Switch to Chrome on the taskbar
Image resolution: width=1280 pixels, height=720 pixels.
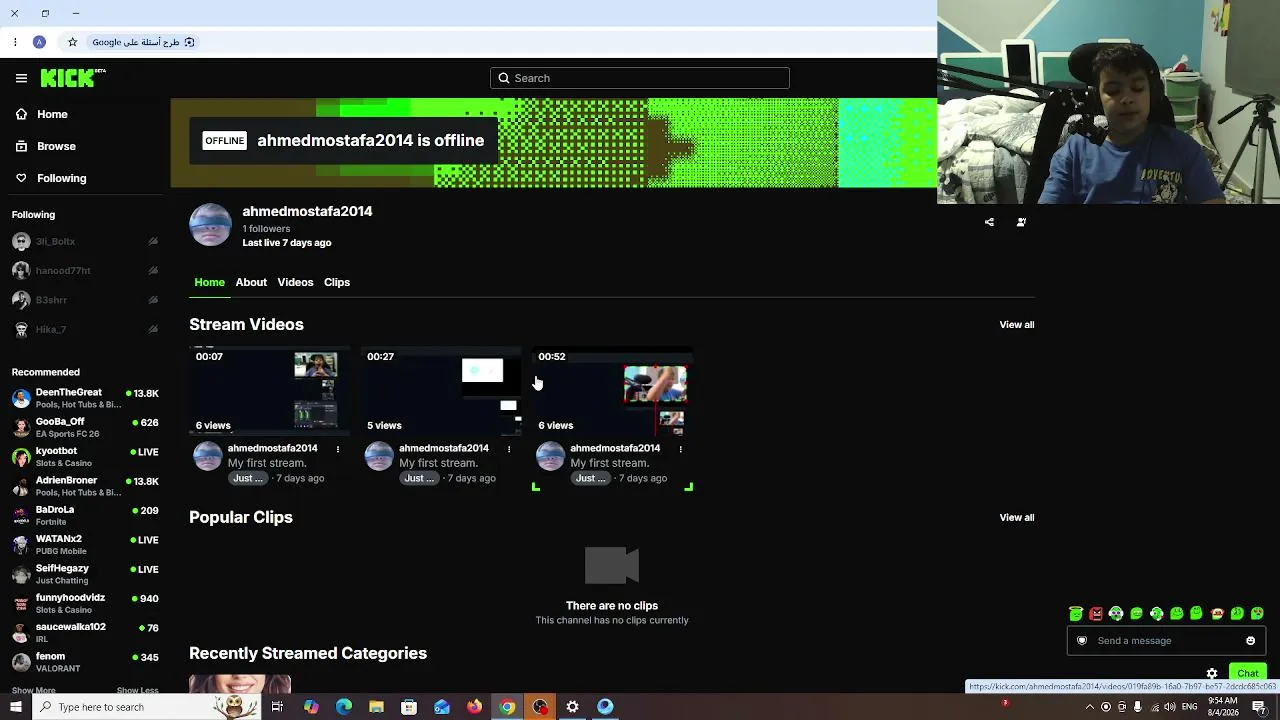point(507,707)
